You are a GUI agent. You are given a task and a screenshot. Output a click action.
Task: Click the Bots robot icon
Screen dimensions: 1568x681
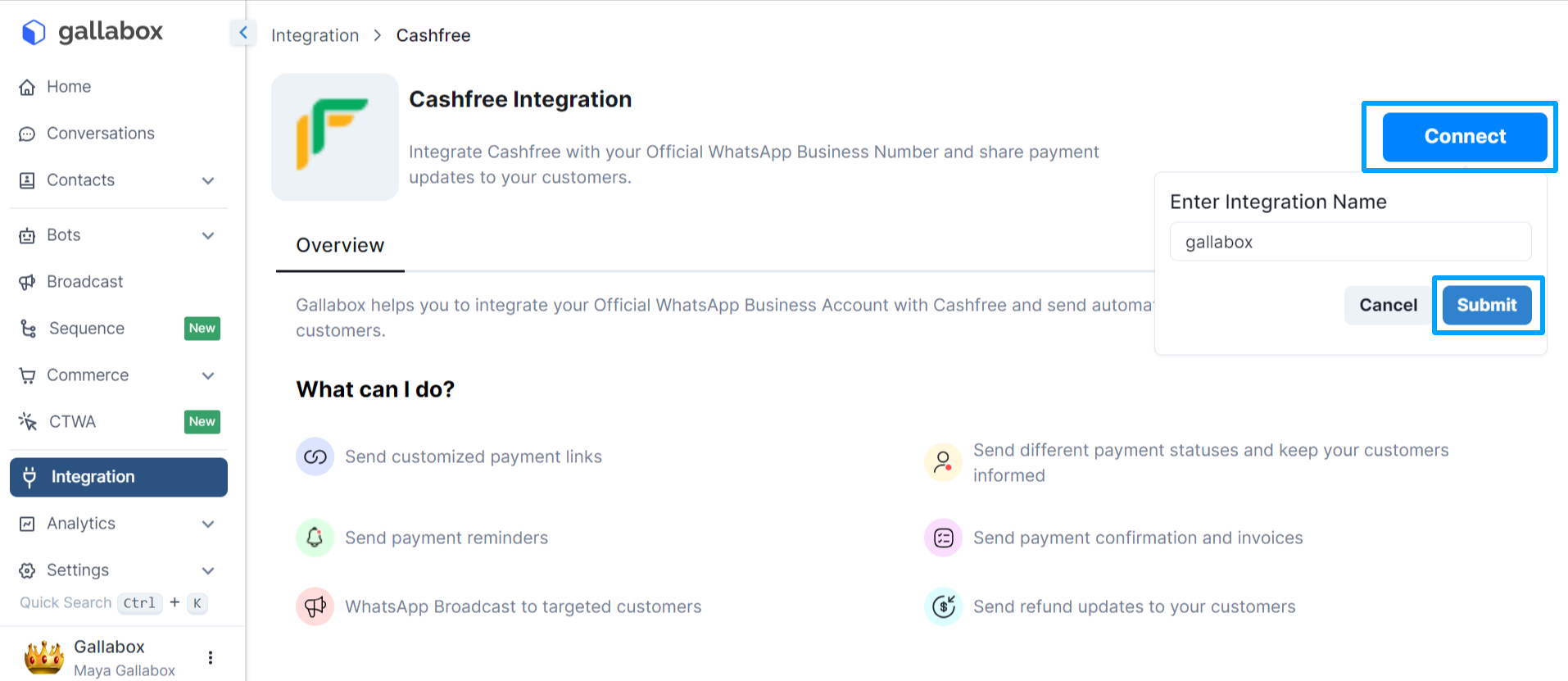[x=27, y=235]
